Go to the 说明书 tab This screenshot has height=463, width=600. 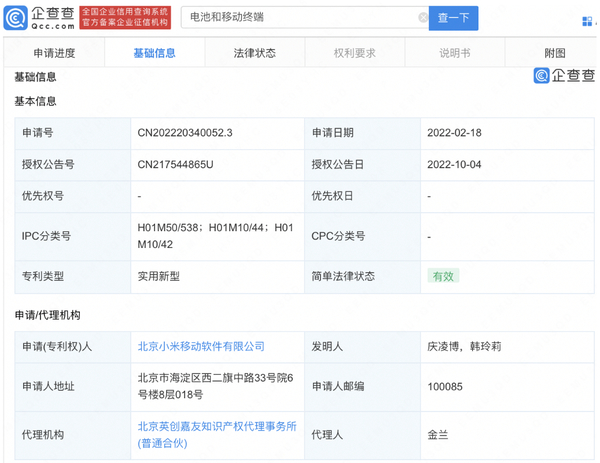tap(454, 53)
